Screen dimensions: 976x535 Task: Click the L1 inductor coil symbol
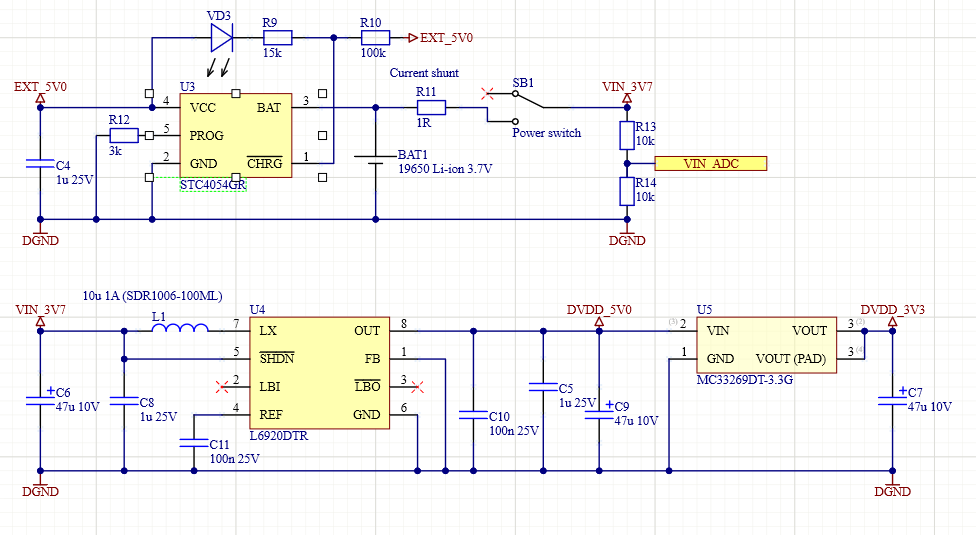point(181,328)
